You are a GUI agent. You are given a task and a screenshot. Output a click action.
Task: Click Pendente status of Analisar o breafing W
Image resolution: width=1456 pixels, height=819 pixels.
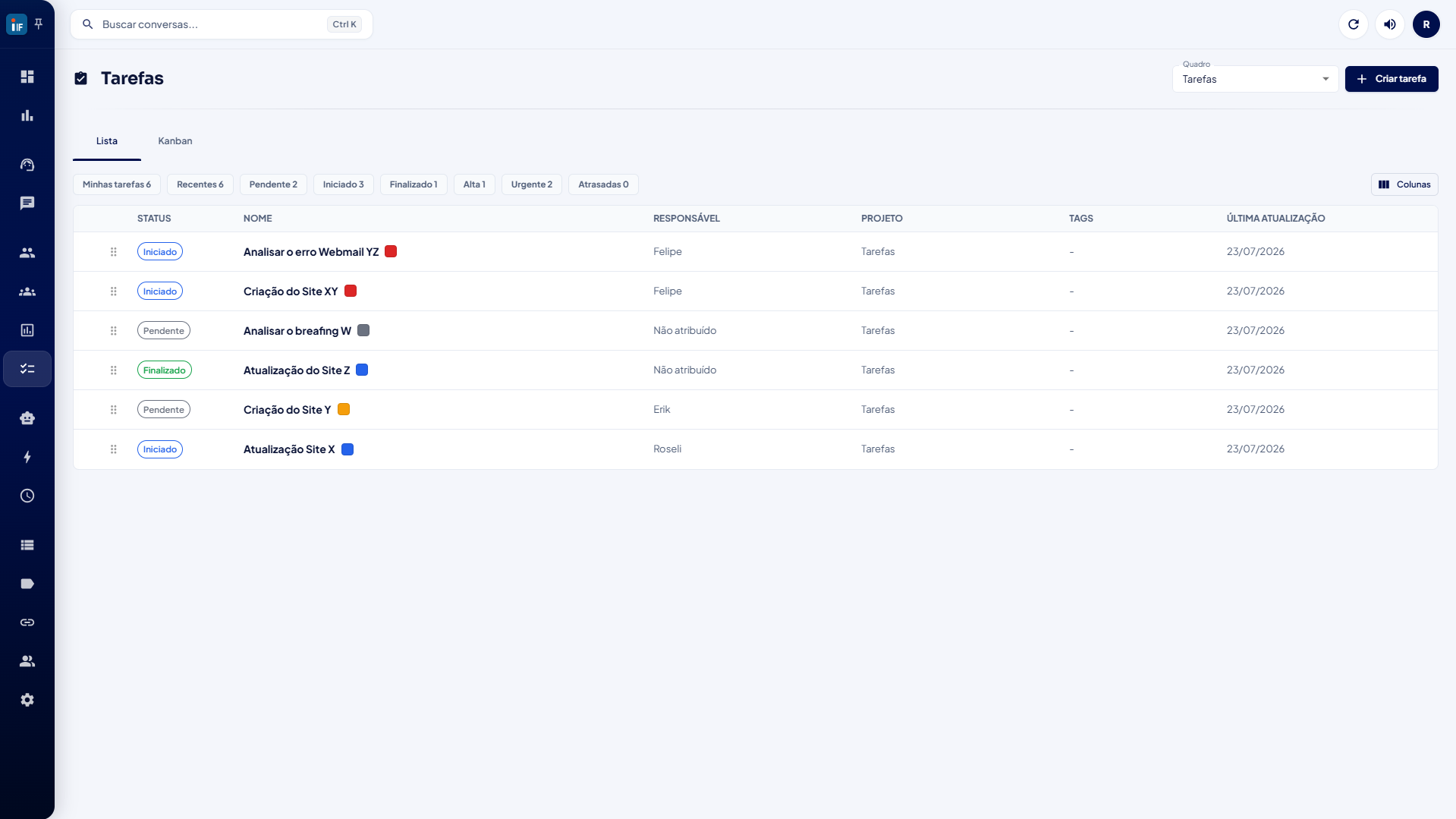164,331
